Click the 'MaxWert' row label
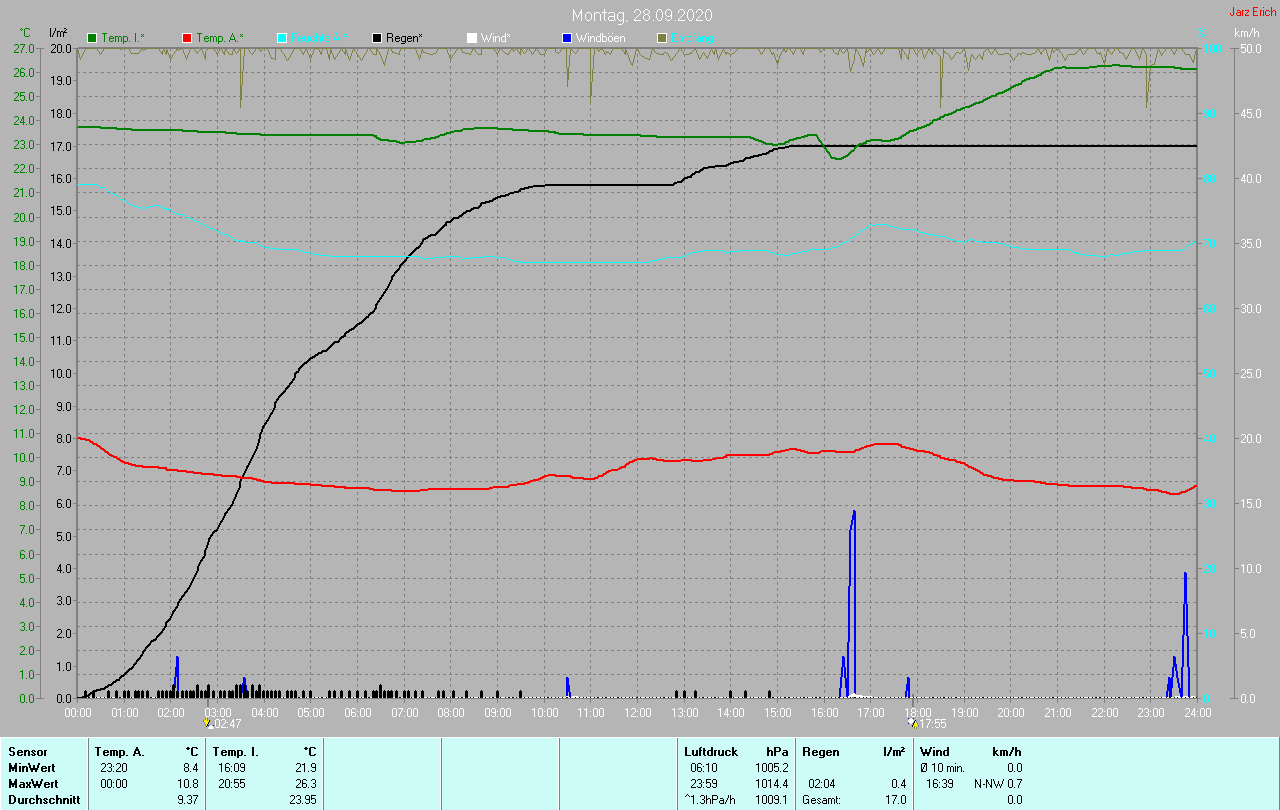The width and height of the screenshot is (1280, 810). pyautogui.click(x=33, y=784)
